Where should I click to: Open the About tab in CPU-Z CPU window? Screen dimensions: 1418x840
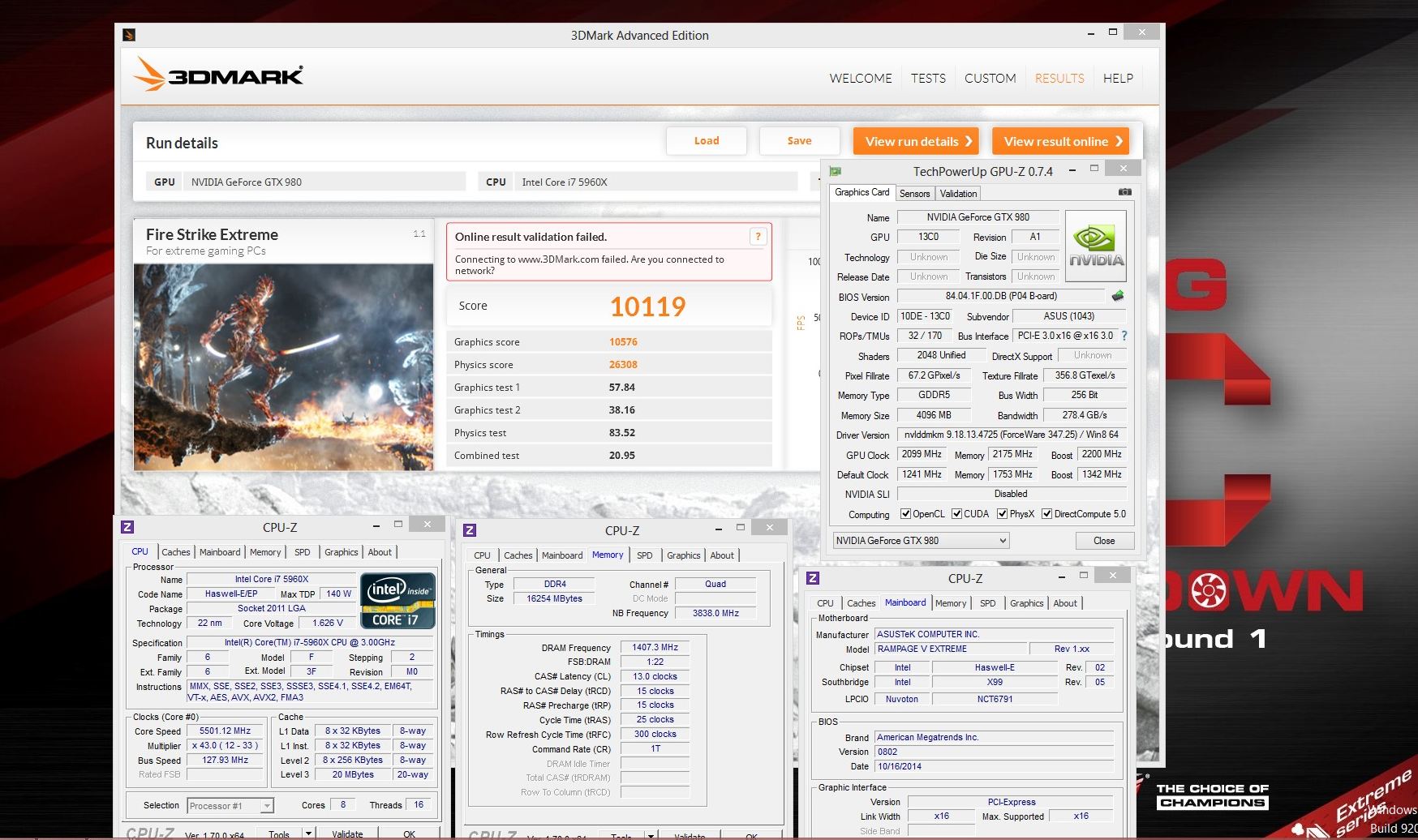tap(380, 552)
